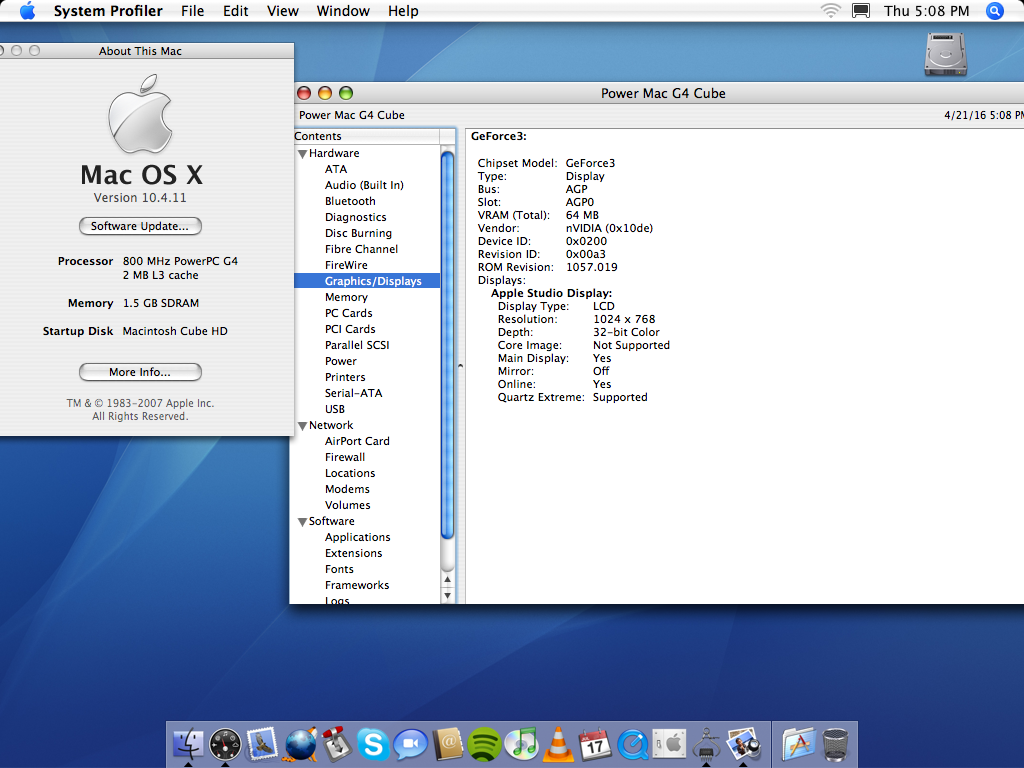The image size is (1024, 768).
Task: Select USB under Hardware
Action: point(335,409)
